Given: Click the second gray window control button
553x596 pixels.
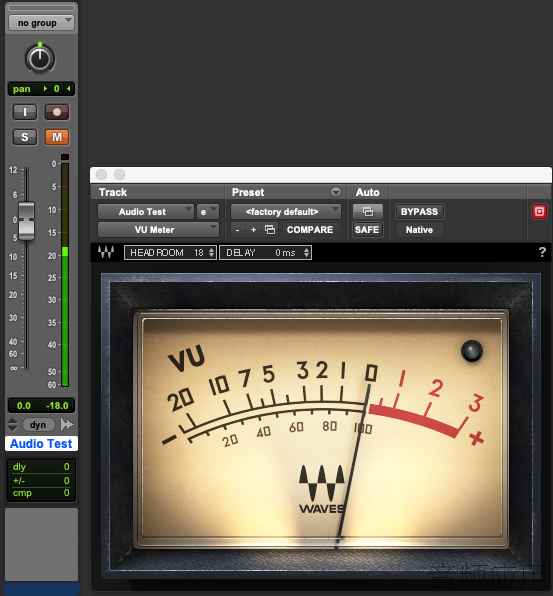Looking at the screenshot, I should [119, 174].
